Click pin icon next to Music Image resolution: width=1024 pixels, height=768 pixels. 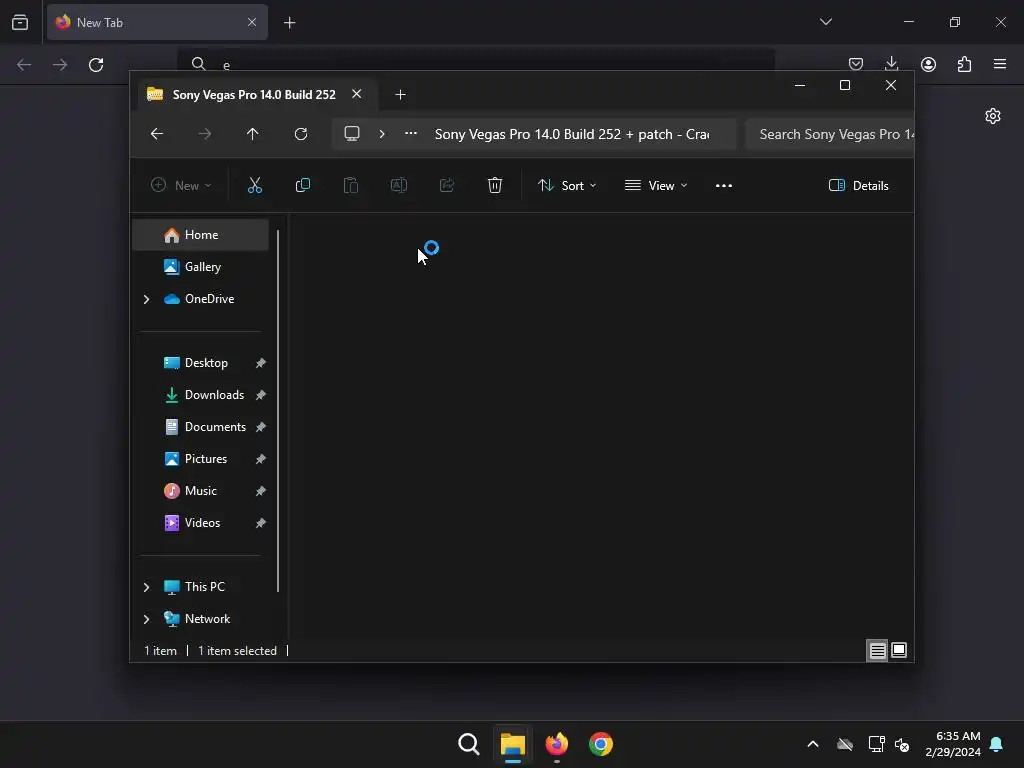pos(261,491)
